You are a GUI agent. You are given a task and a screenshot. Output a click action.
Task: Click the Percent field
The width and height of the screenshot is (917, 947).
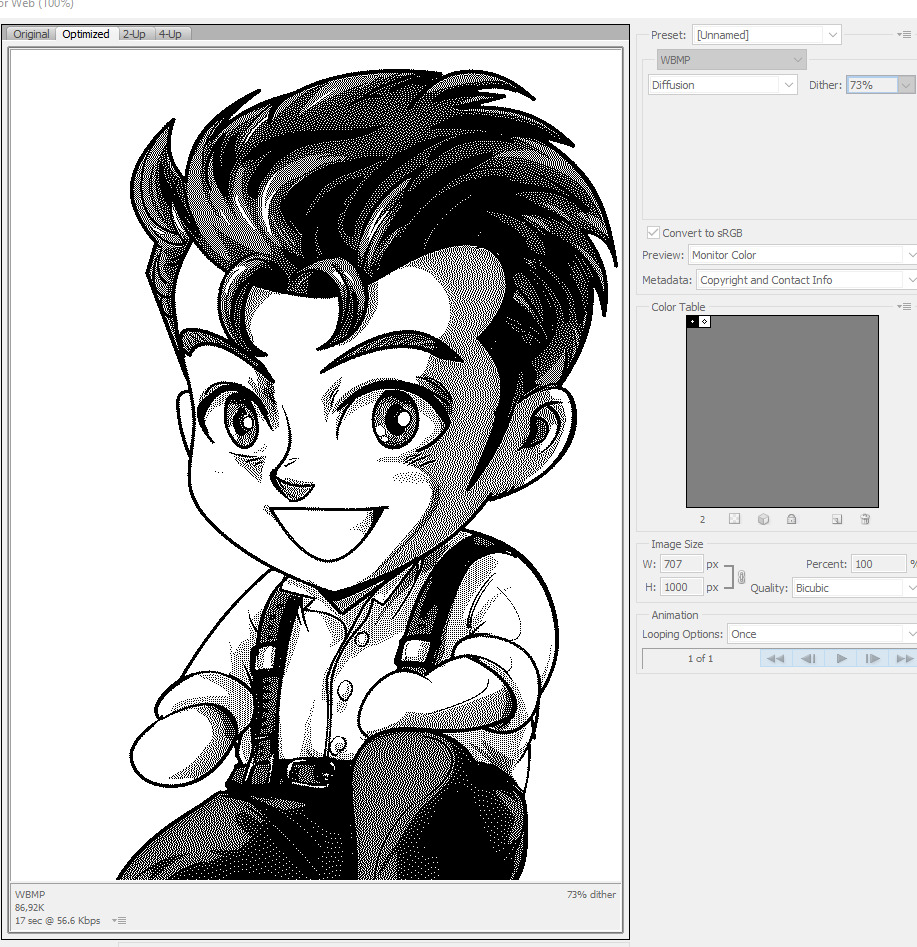tap(878, 563)
